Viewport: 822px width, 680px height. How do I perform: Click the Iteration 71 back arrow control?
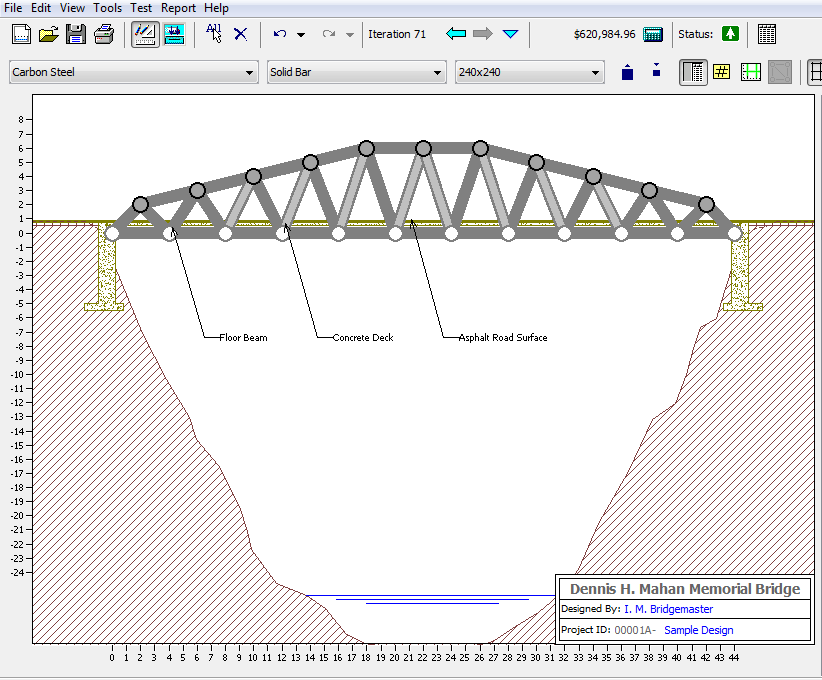click(x=455, y=33)
